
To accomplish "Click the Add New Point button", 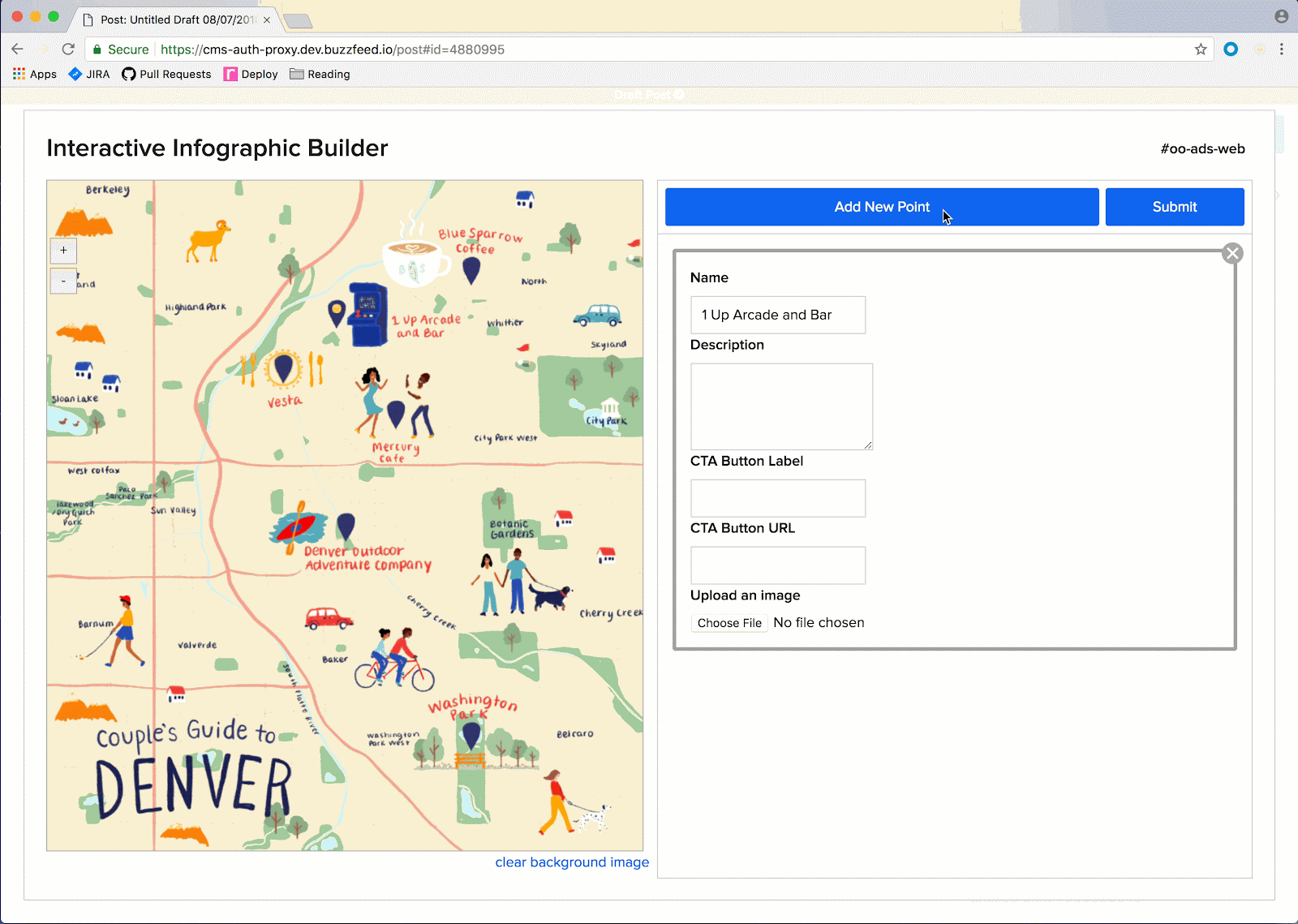I will click(x=882, y=207).
